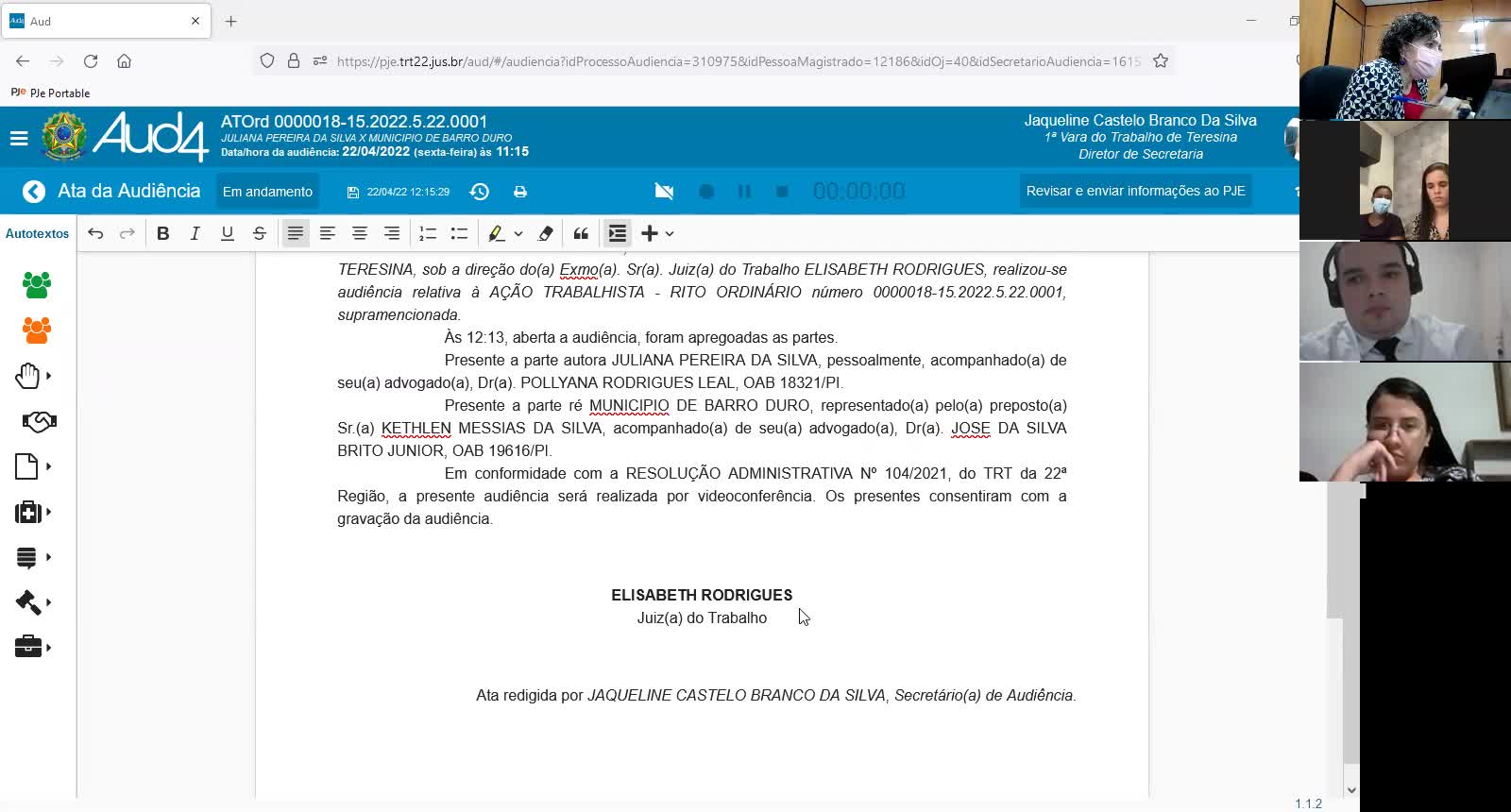Print the hearing minutes

(x=520, y=192)
